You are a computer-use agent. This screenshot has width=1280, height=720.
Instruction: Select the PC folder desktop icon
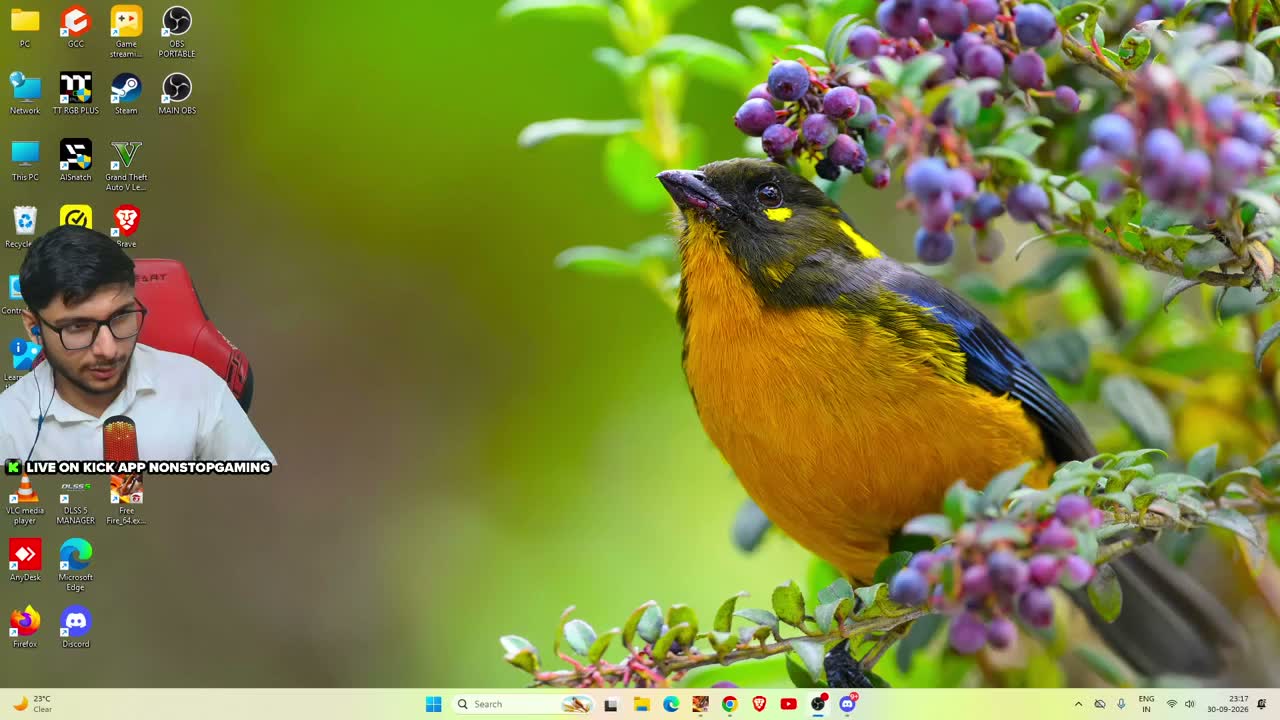click(x=25, y=27)
